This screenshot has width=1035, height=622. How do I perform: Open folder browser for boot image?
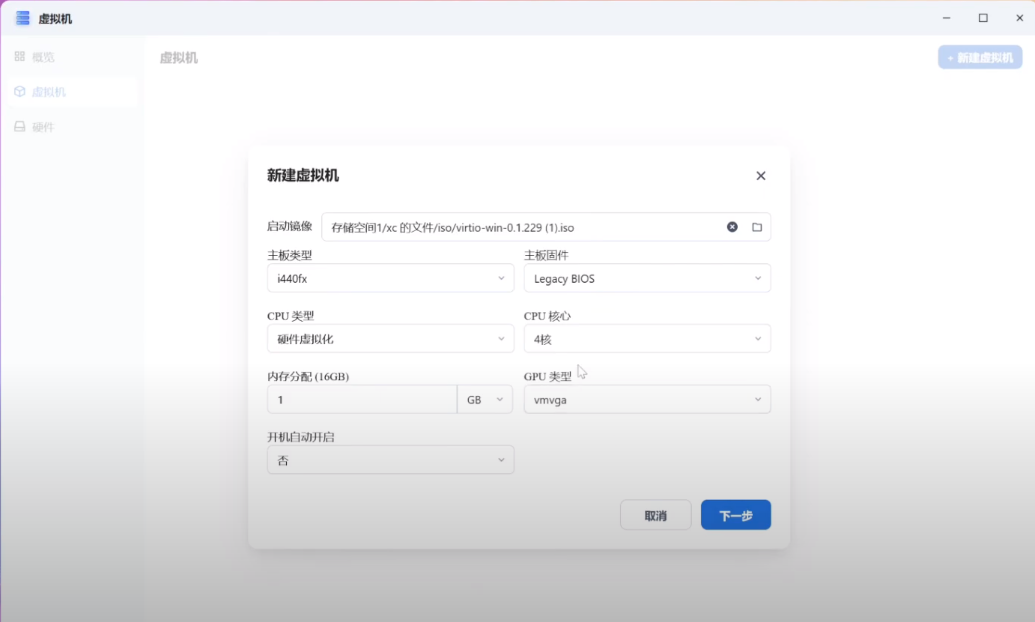click(757, 227)
